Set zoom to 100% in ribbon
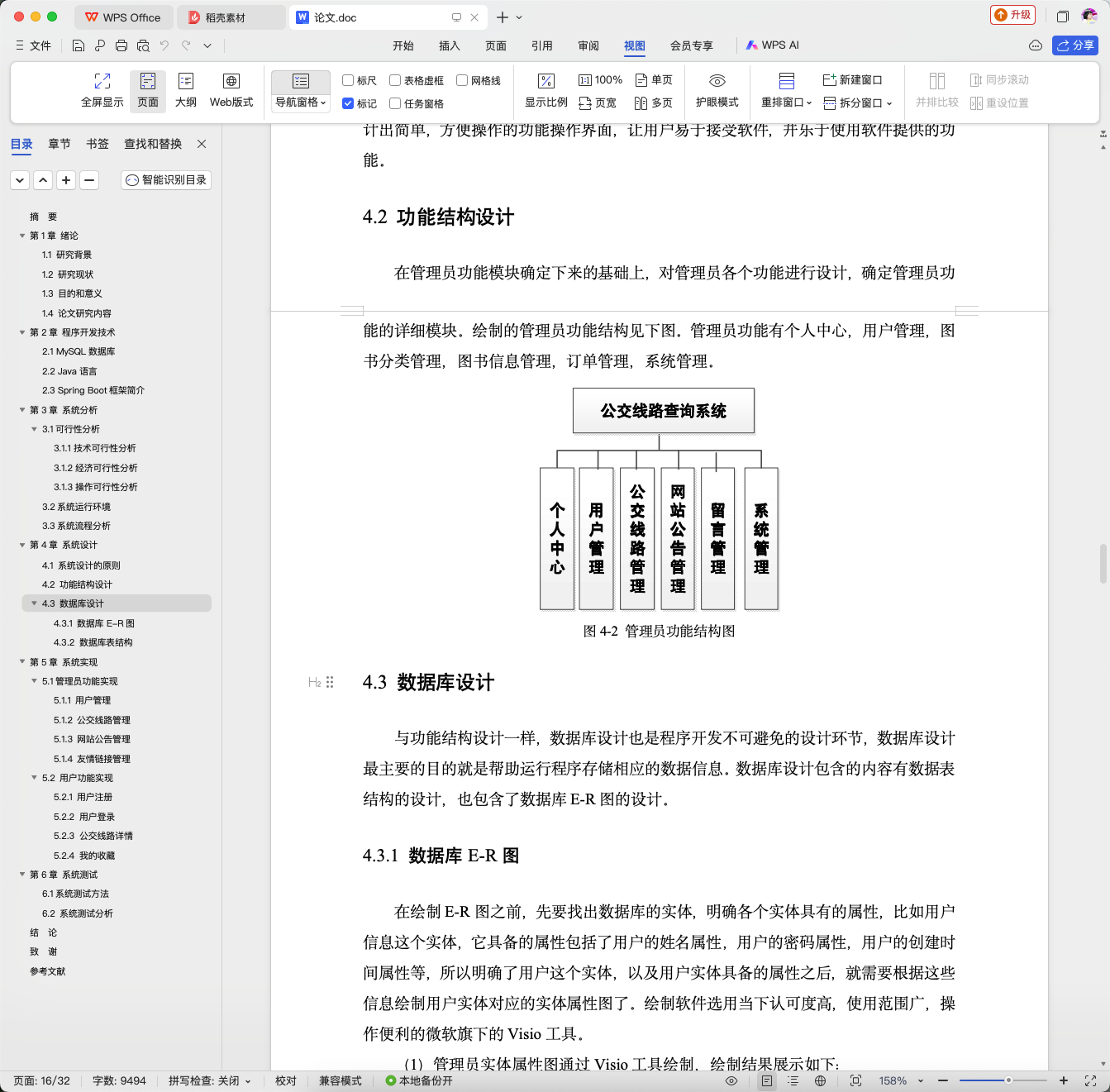 click(601, 80)
